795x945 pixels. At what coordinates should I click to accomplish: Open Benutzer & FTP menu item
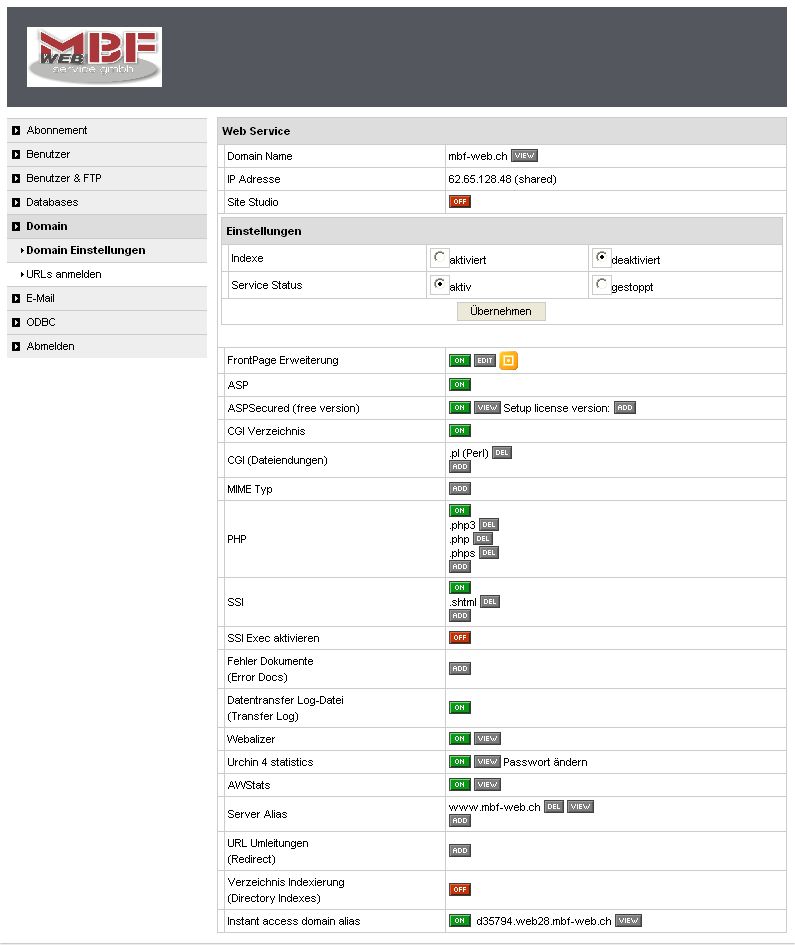coord(63,178)
